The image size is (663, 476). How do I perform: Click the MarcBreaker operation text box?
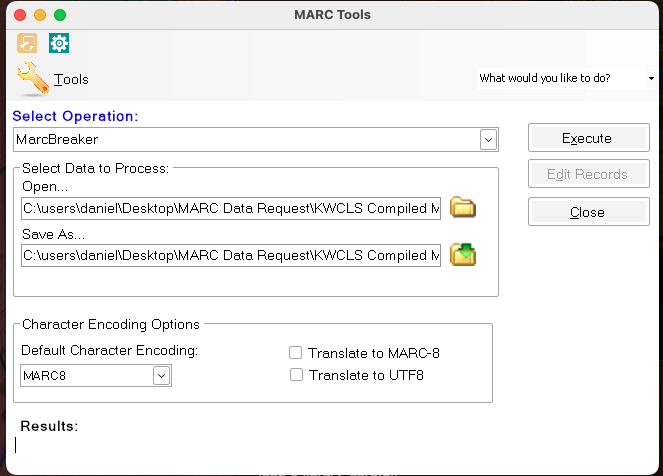click(247, 140)
